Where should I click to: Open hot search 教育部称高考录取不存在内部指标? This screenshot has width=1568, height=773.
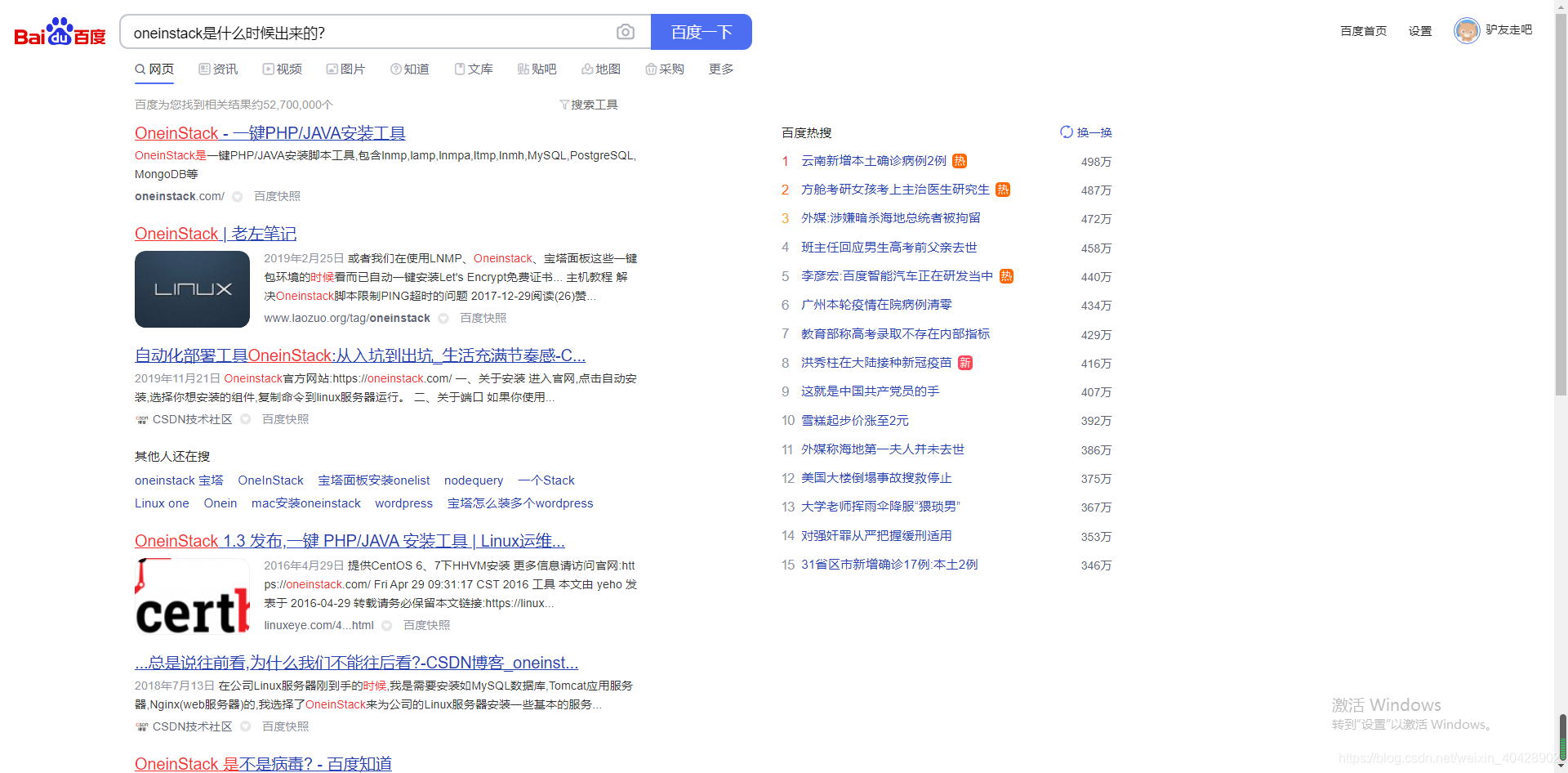[895, 334]
